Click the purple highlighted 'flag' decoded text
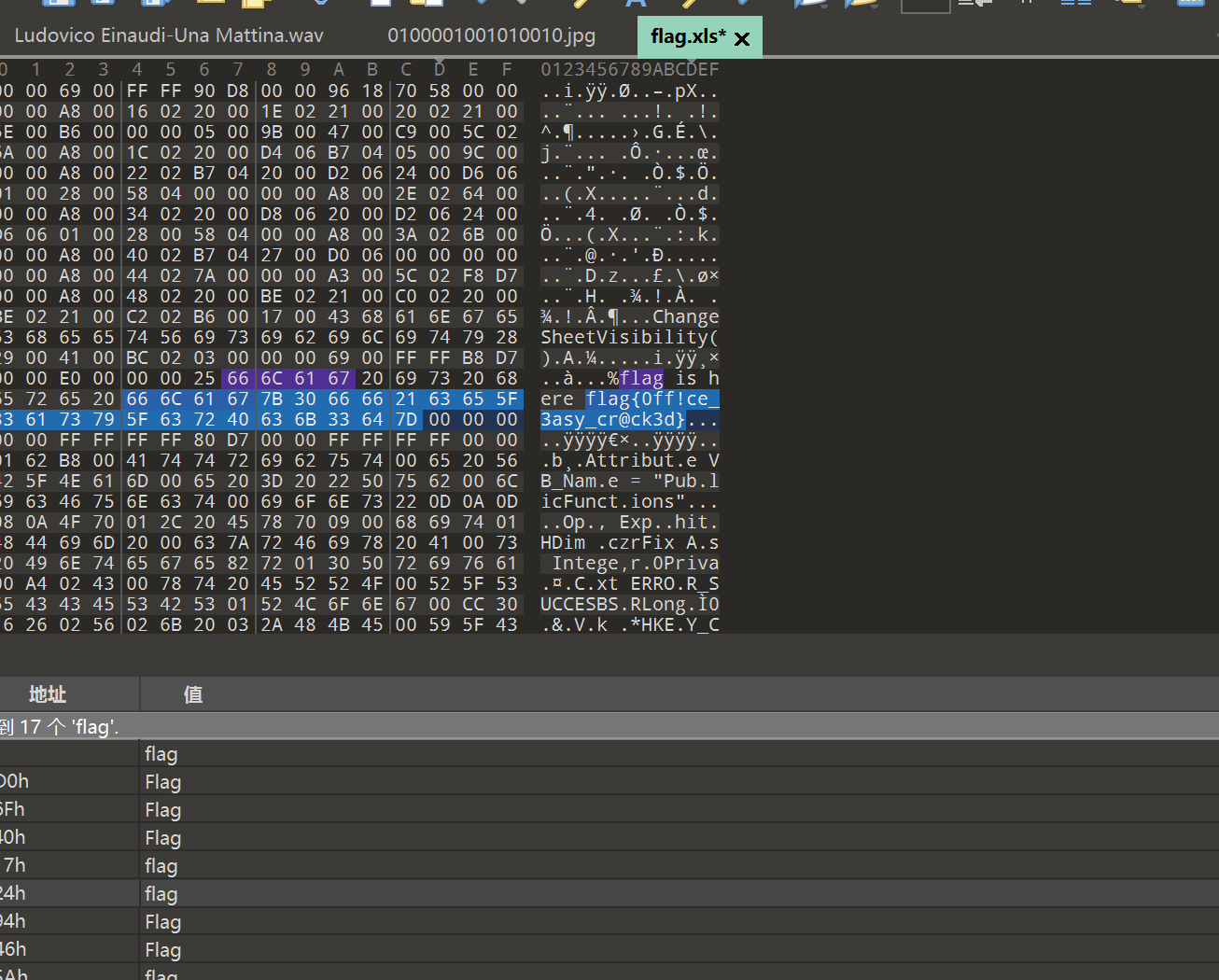 click(x=641, y=379)
